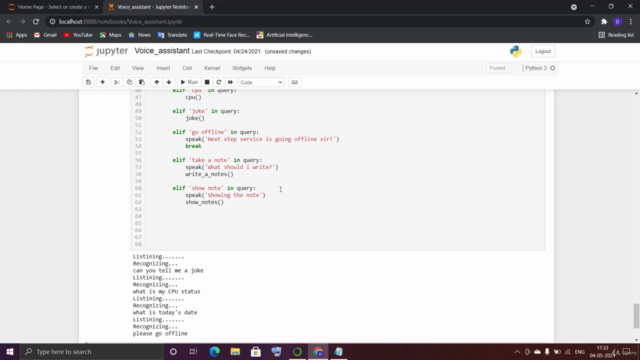Open the Chrome three-dot menu
This screenshot has height=360, width=640.
(x=631, y=22)
